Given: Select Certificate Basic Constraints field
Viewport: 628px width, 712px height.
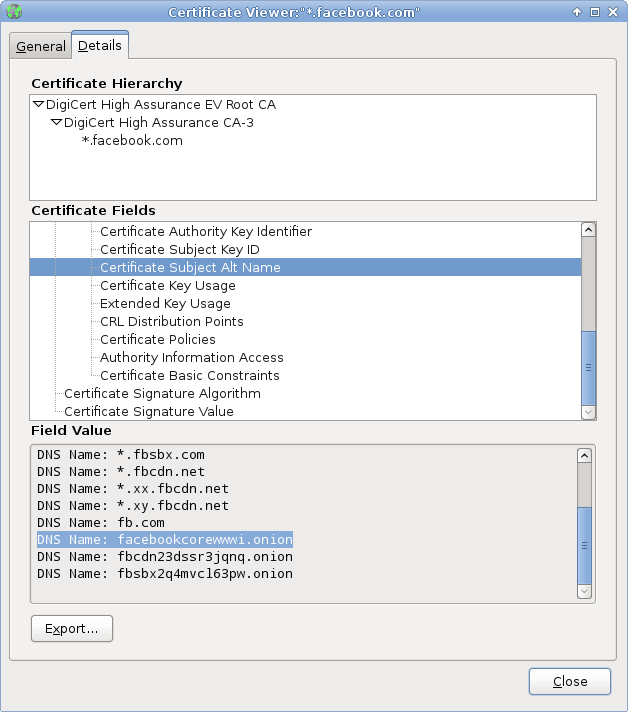Looking at the screenshot, I should pos(190,376).
